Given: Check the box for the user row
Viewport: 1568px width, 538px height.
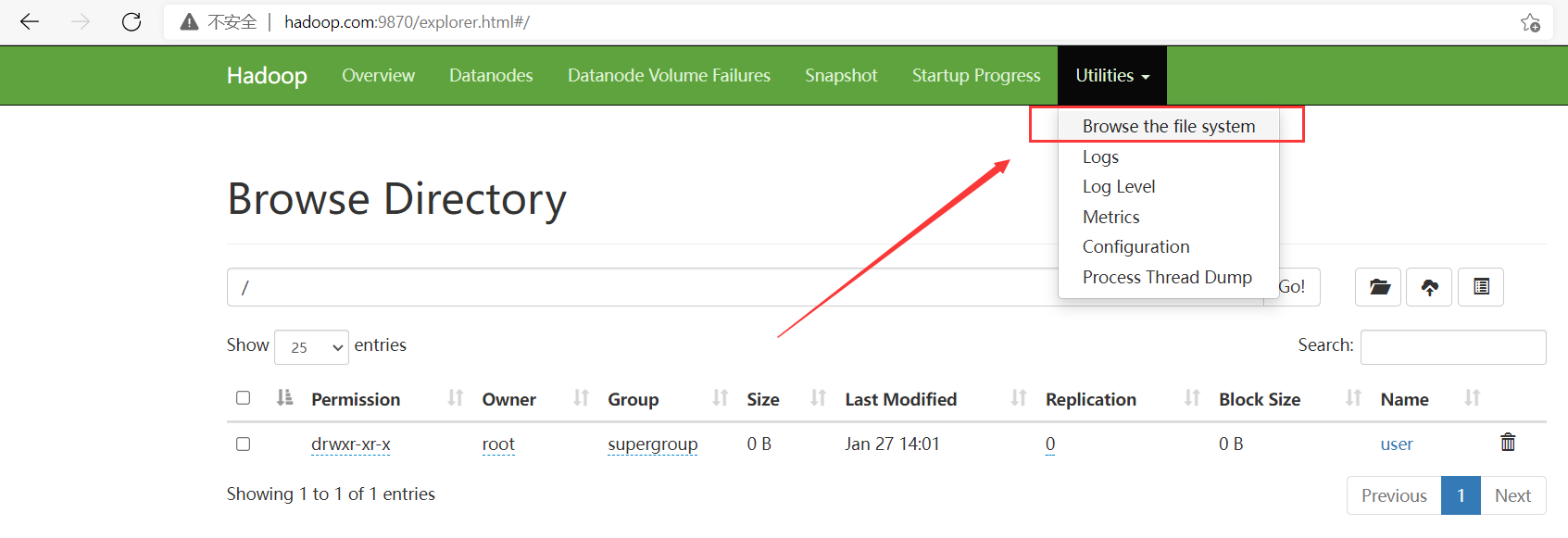Looking at the screenshot, I should pyautogui.click(x=244, y=444).
